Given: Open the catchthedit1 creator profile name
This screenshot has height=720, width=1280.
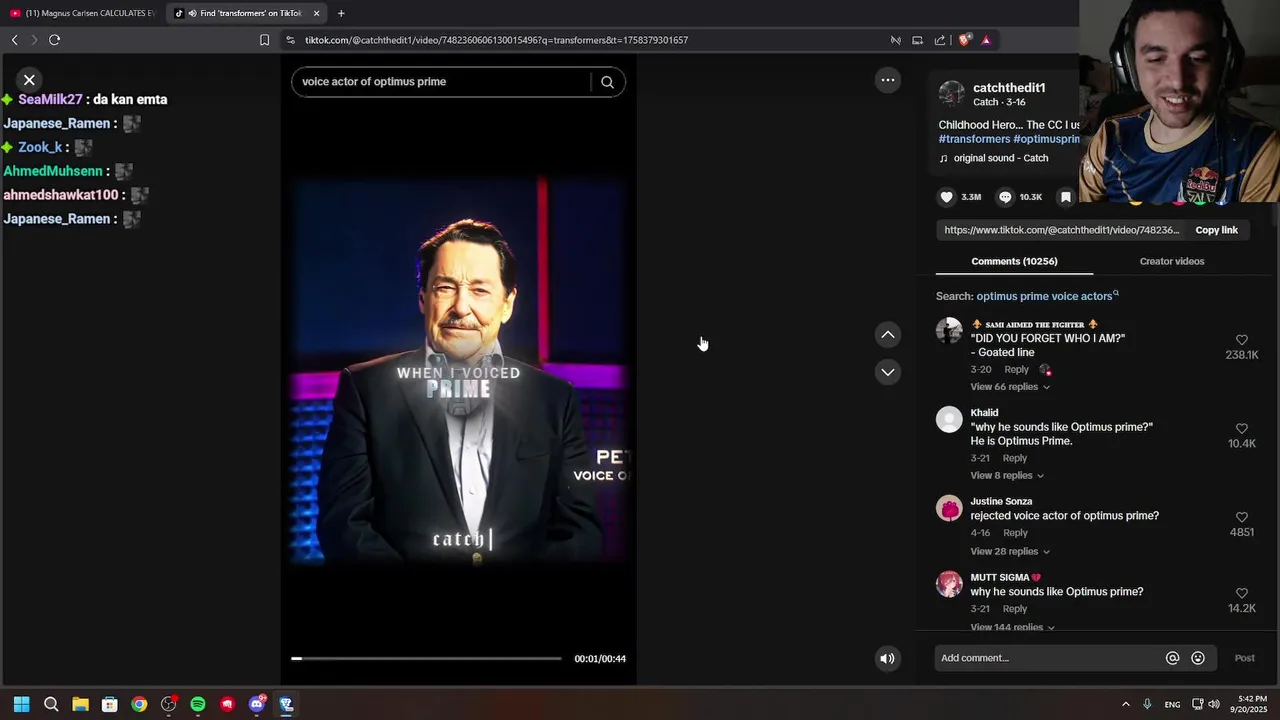Looking at the screenshot, I should click(1009, 88).
